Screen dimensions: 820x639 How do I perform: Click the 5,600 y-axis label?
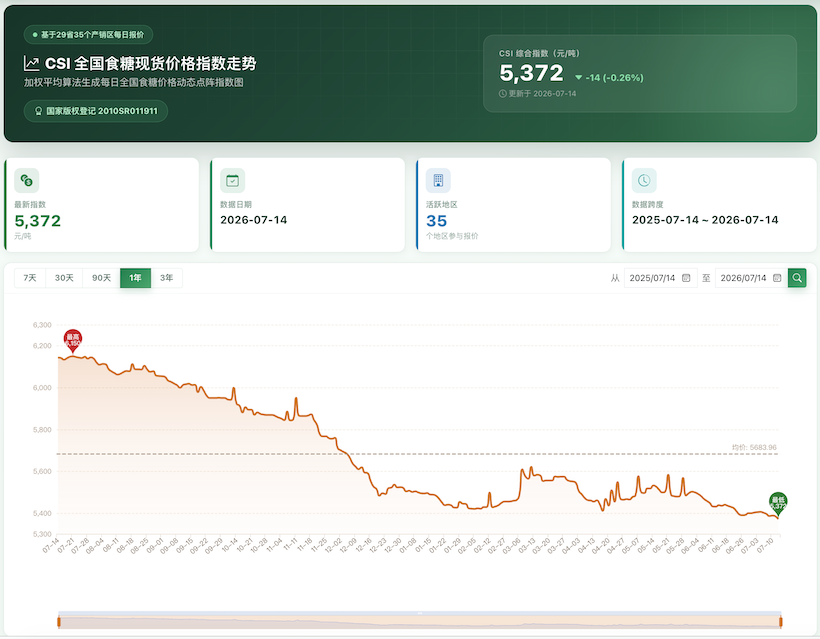point(42,472)
